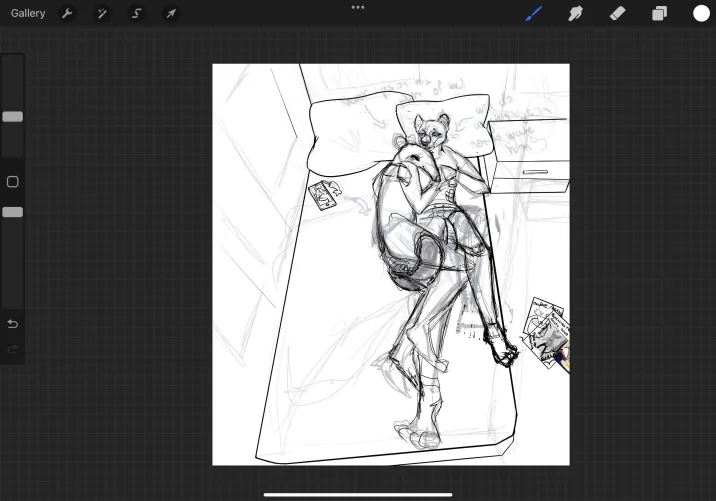Tap the Redo arrow in the sidebar

pos(13,349)
